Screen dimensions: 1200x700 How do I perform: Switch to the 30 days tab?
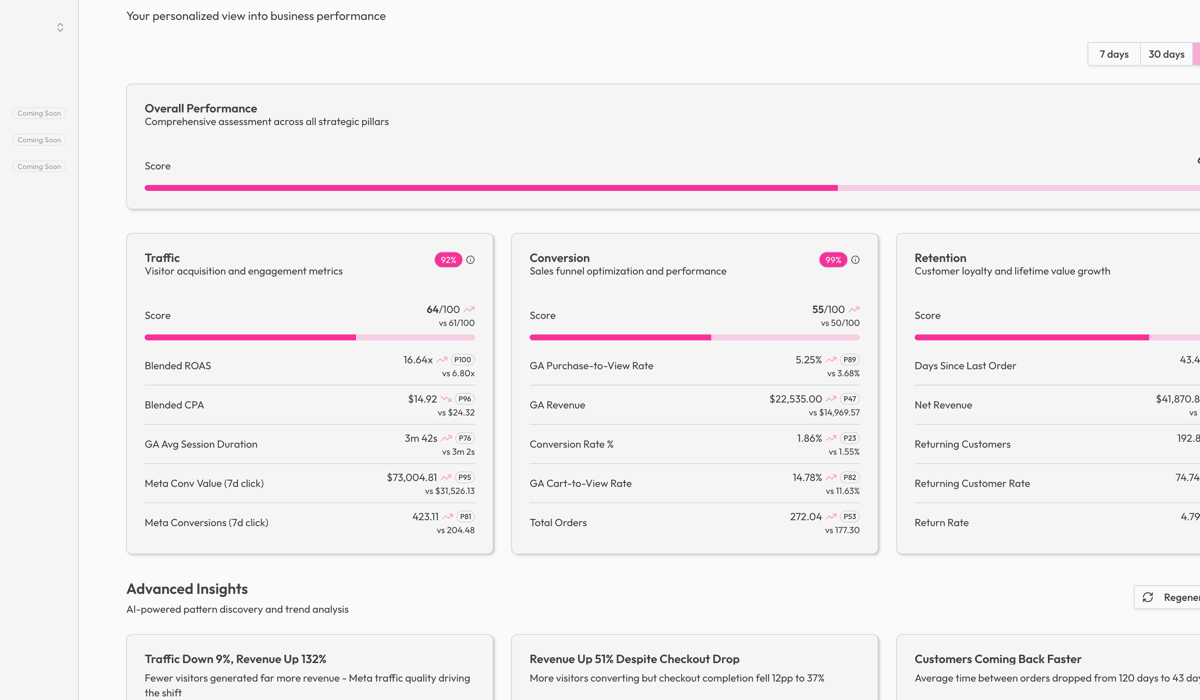1166,53
